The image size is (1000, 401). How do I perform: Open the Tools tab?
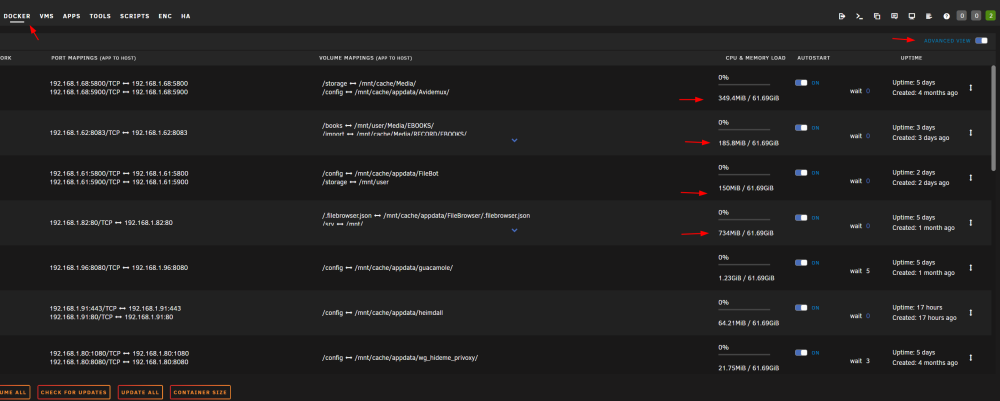[100, 16]
